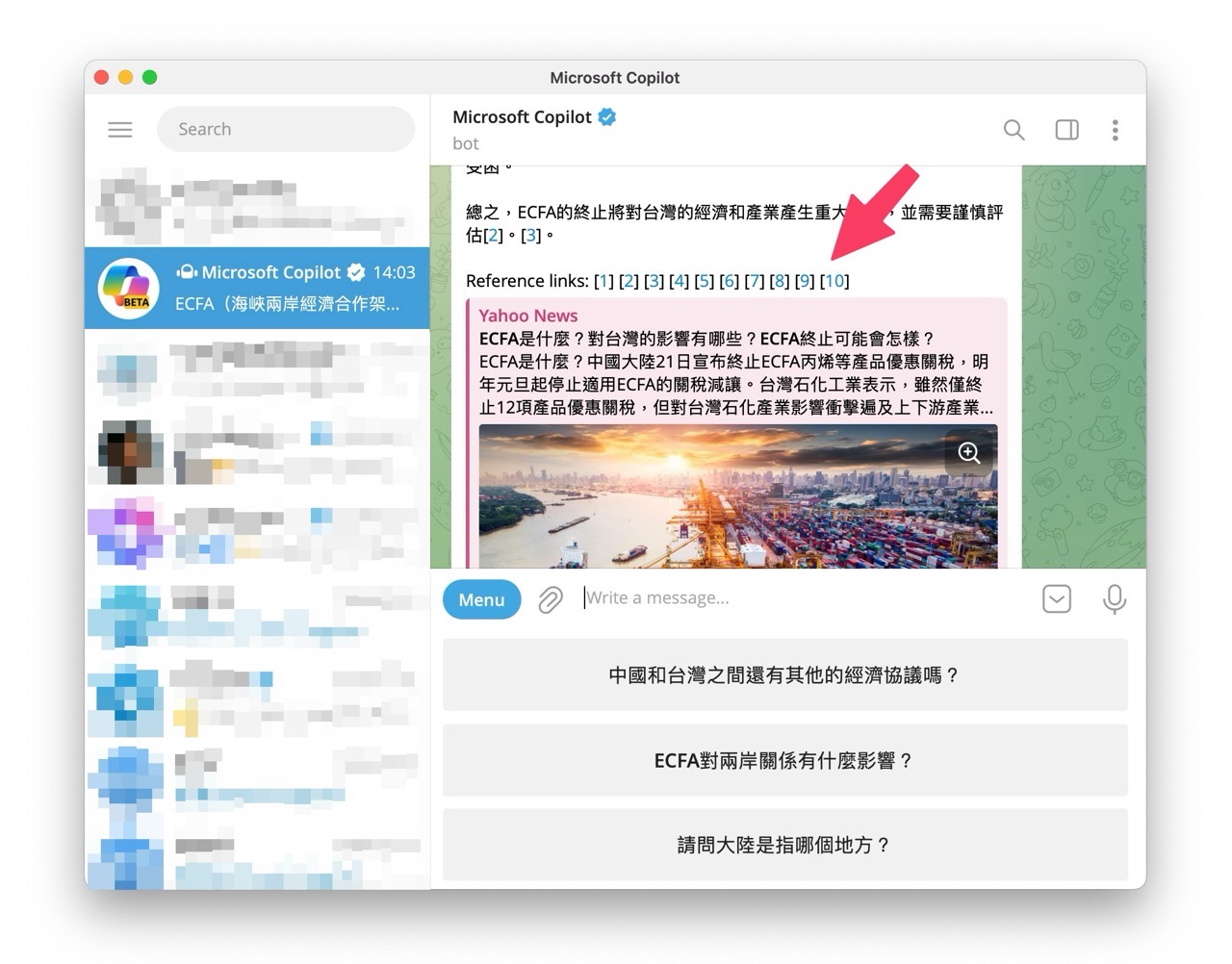Attach a file with the paperclip icon
The width and height of the screenshot is (1232, 964).
coord(550,599)
